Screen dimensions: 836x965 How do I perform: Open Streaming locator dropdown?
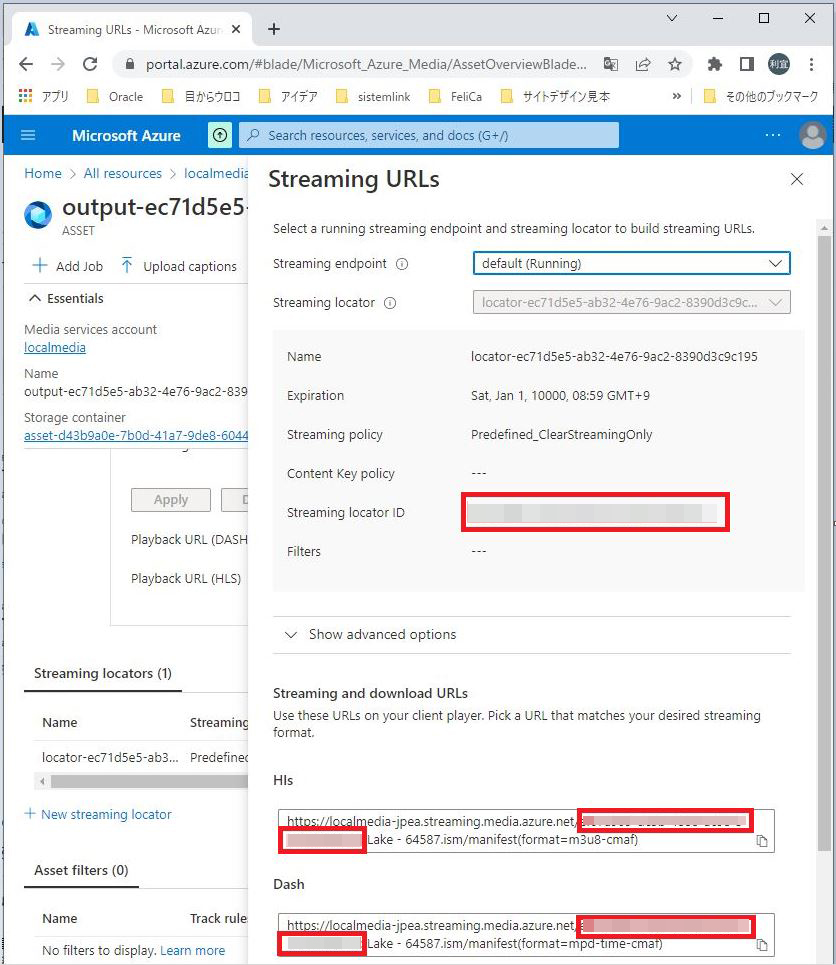tap(632, 302)
